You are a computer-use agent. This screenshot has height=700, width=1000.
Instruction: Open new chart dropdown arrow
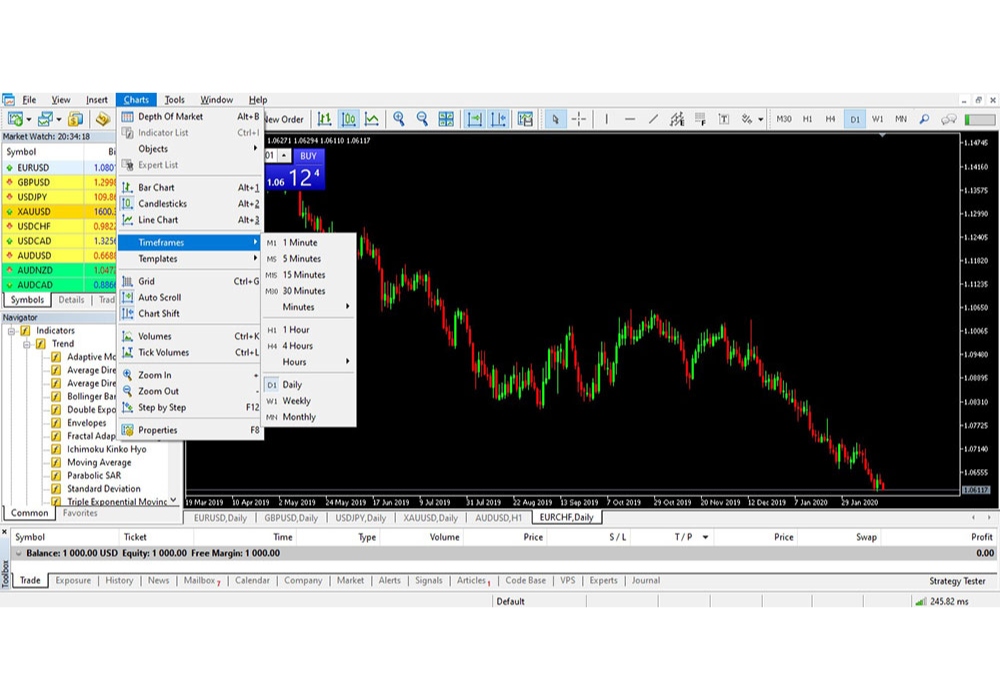coord(29,120)
